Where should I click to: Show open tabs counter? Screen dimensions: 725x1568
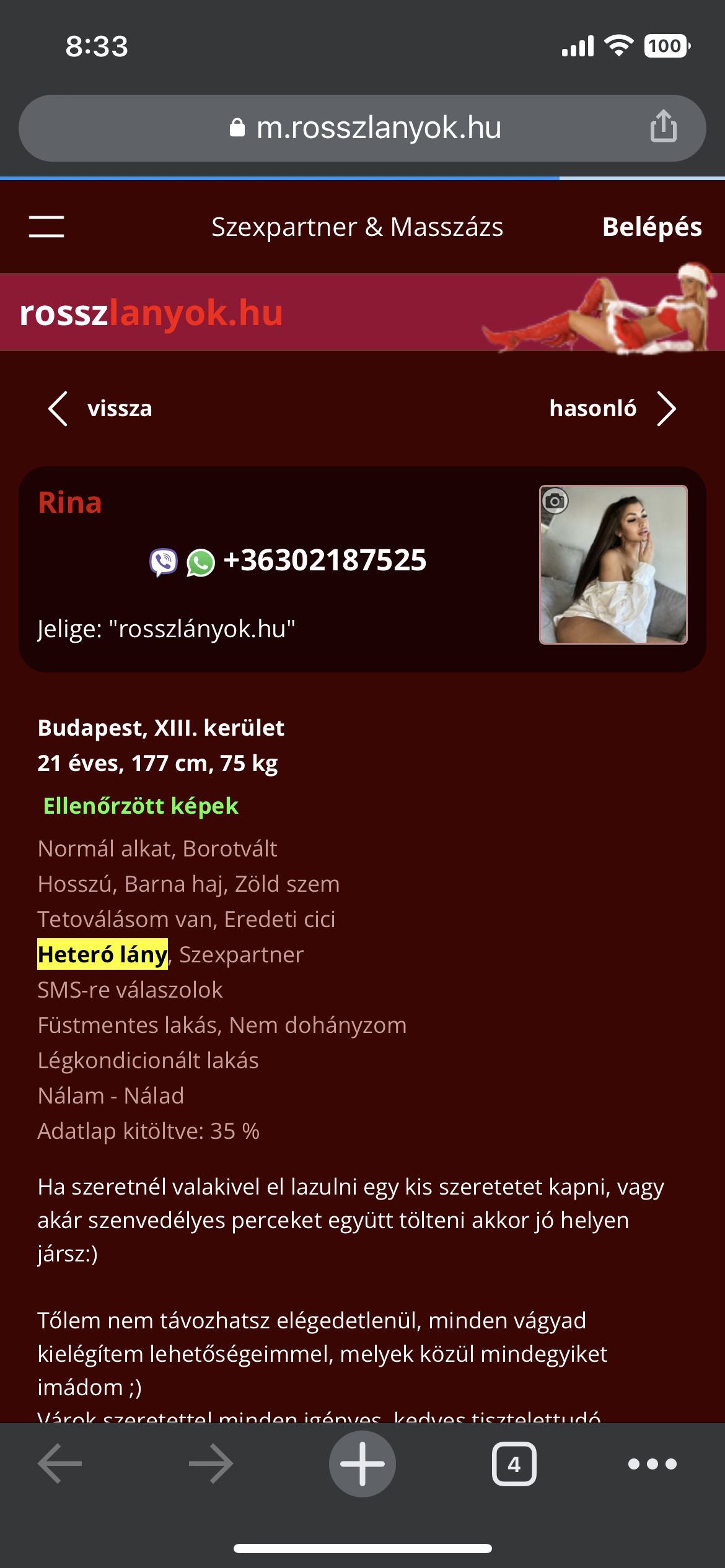pyautogui.click(x=514, y=1464)
